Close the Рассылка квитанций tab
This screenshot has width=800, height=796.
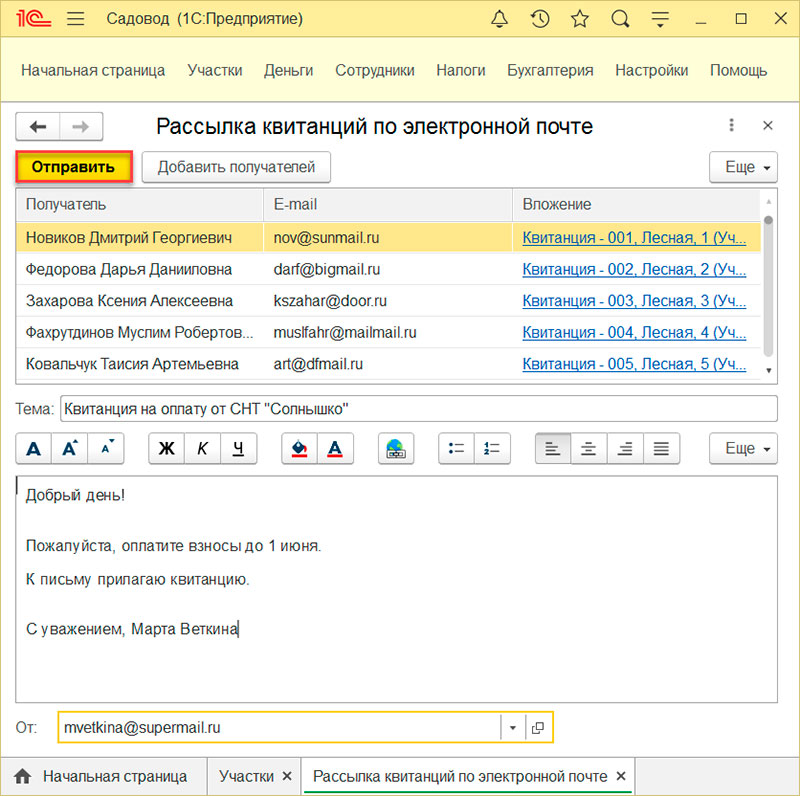(x=621, y=776)
